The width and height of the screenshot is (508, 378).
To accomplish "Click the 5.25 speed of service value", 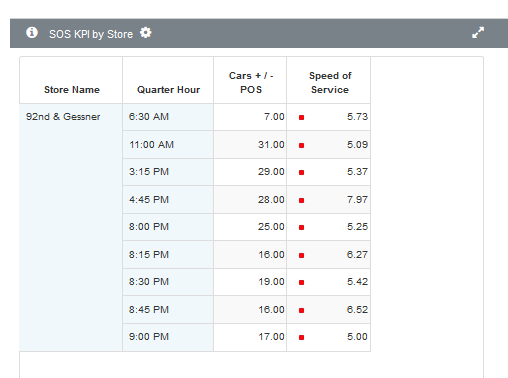I will tap(357, 227).
